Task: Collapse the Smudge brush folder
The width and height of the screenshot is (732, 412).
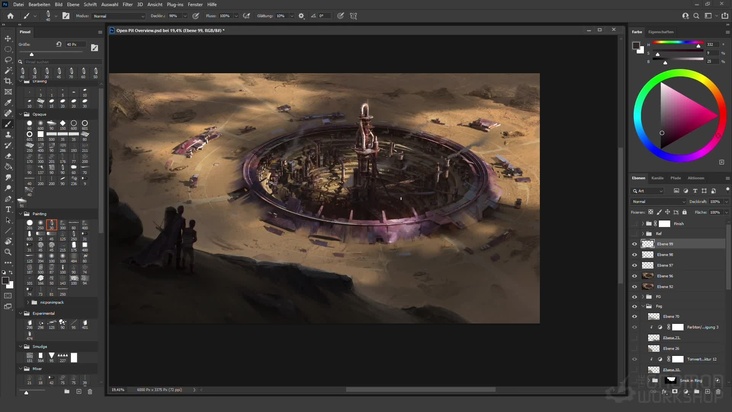Action: click(x=21, y=347)
